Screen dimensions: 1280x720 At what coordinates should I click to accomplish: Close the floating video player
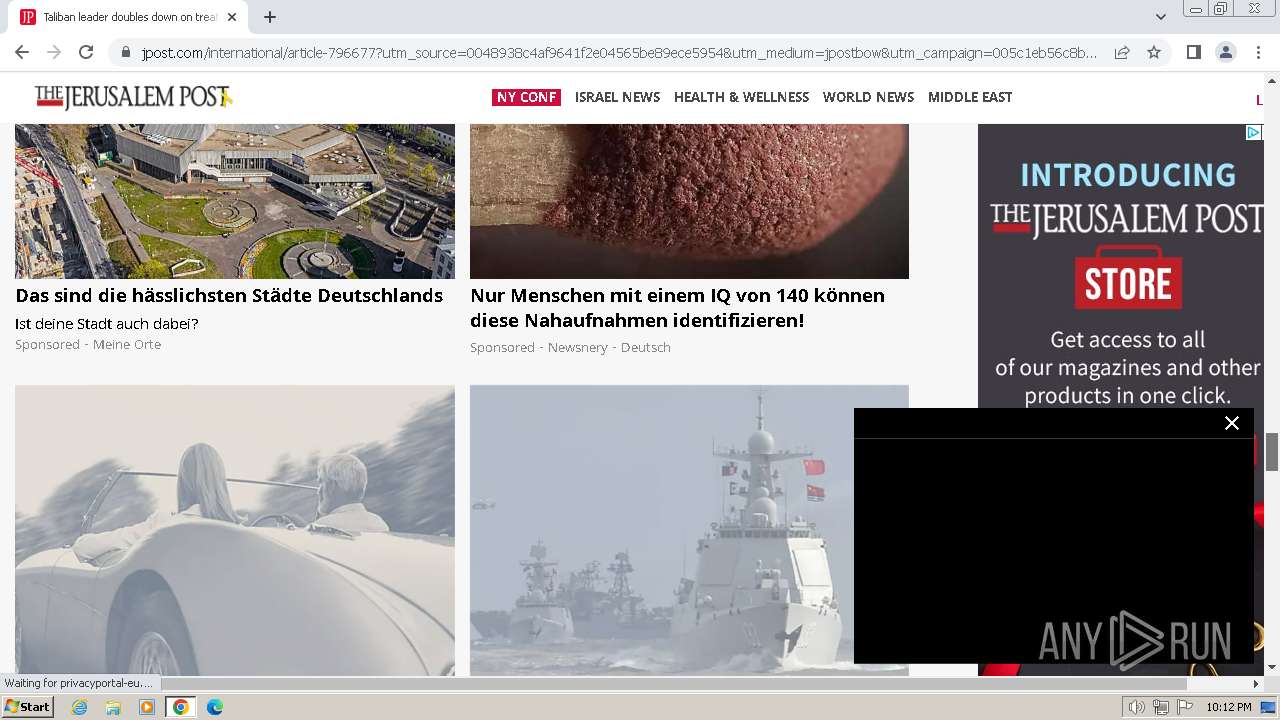click(1232, 423)
